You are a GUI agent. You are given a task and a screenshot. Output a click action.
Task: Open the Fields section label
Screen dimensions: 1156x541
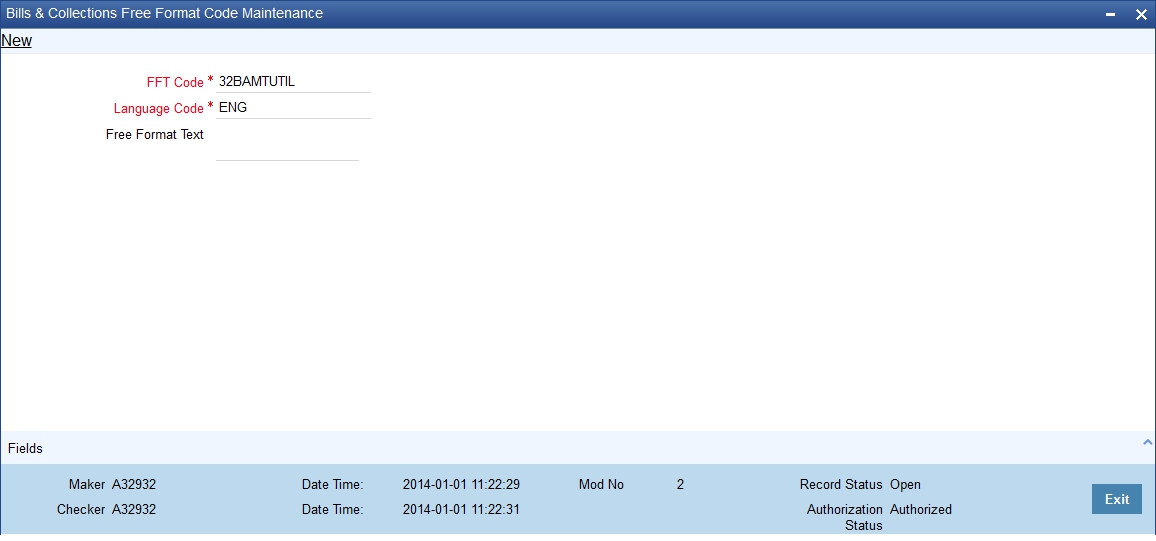(x=25, y=448)
